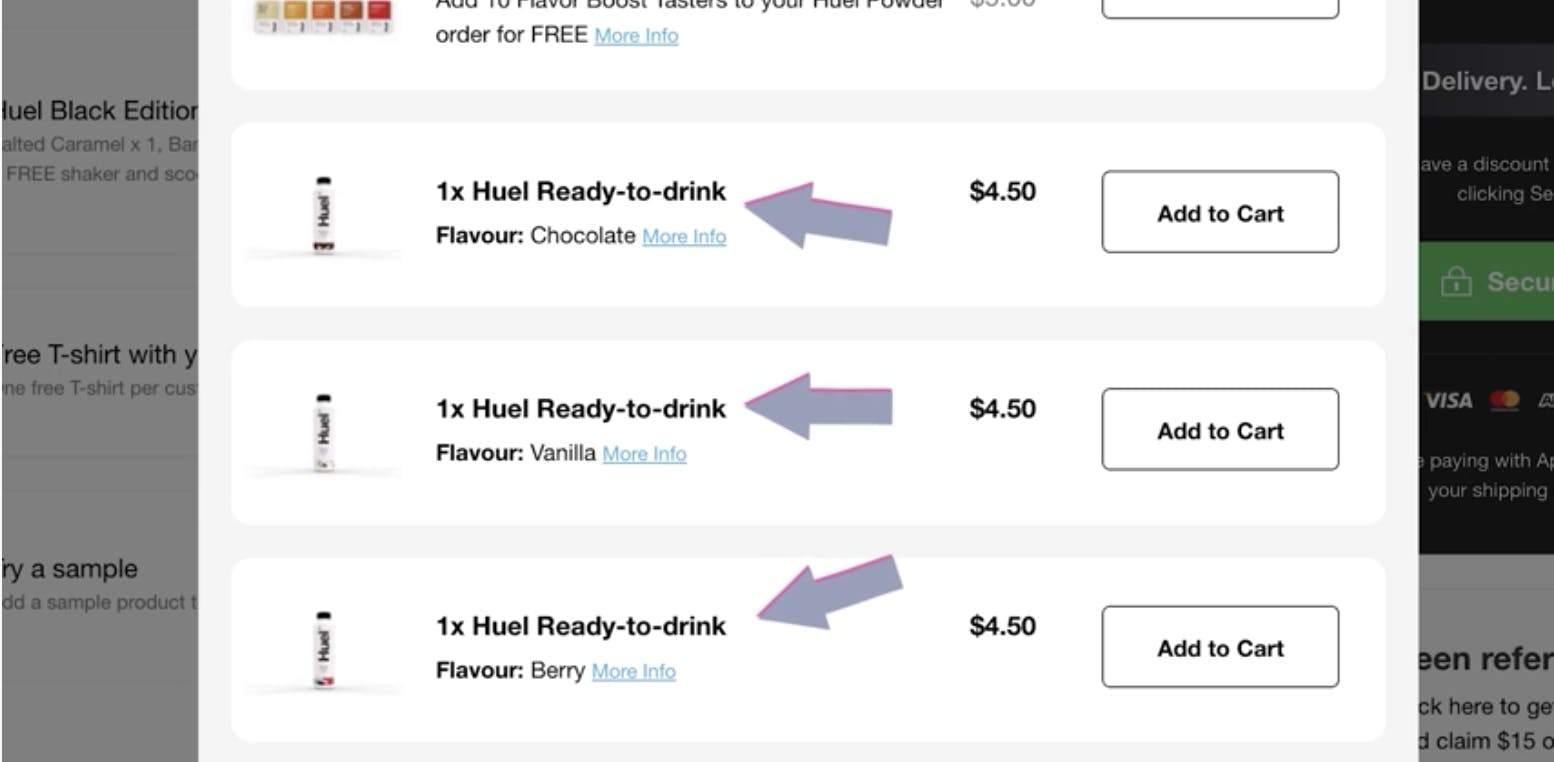Viewport: 1554px width, 762px height.
Task: Click the Visa payment icon
Action: point(1449,401)
